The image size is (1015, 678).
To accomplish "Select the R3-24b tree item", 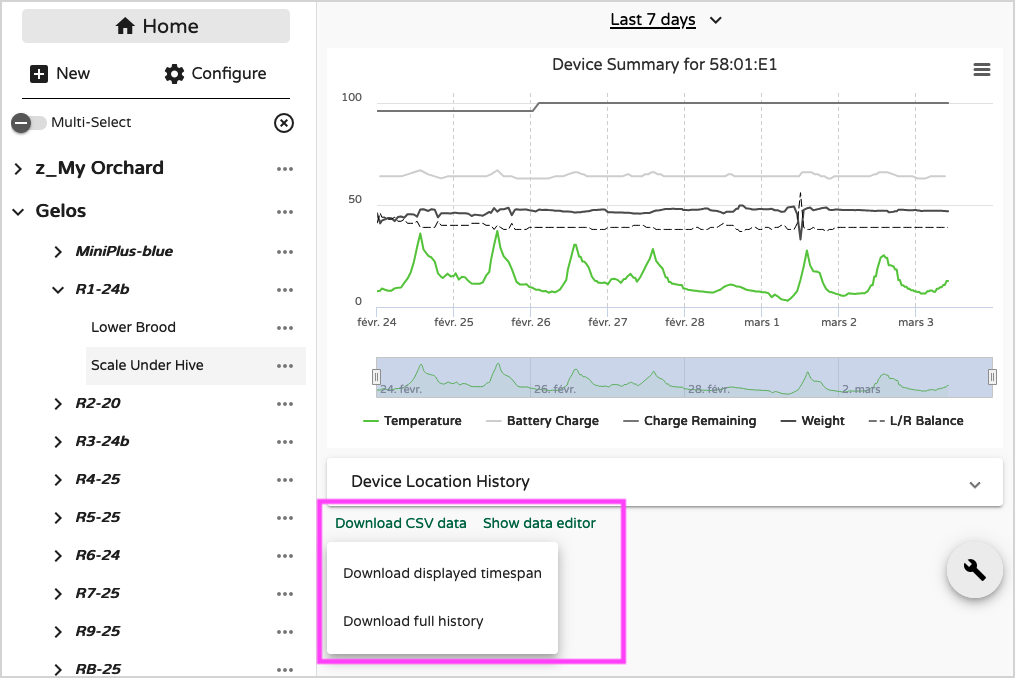I will pos(103,442).
